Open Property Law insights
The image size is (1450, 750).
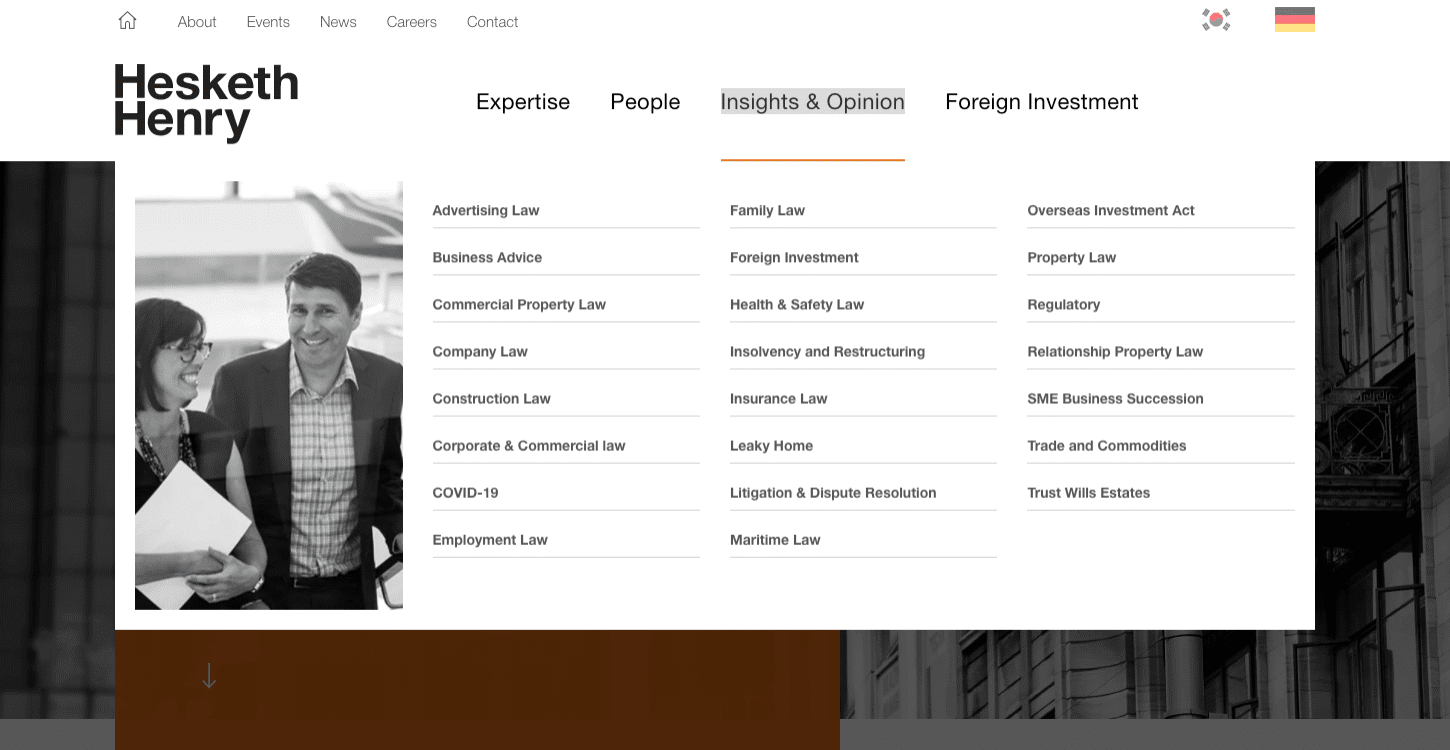[x=1071, y=257]
